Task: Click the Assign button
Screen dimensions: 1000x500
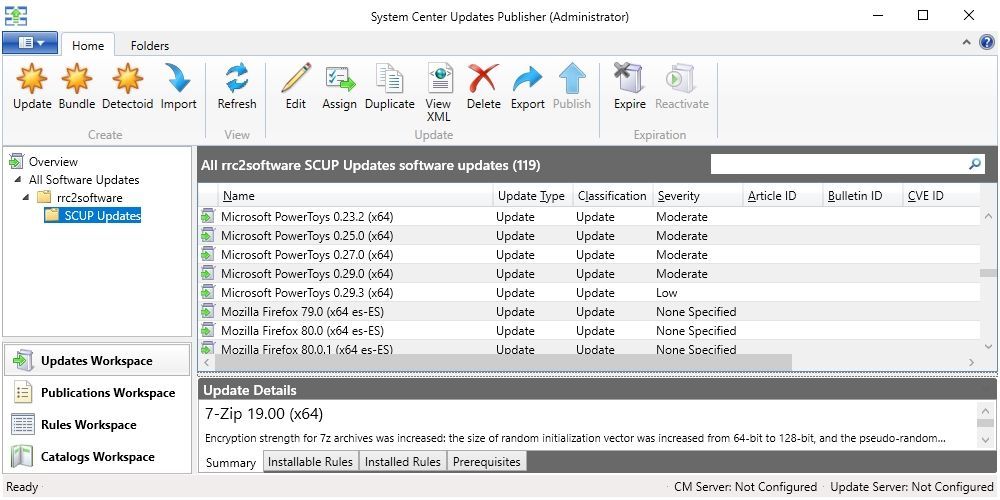Action: click(x=339, y=87)
